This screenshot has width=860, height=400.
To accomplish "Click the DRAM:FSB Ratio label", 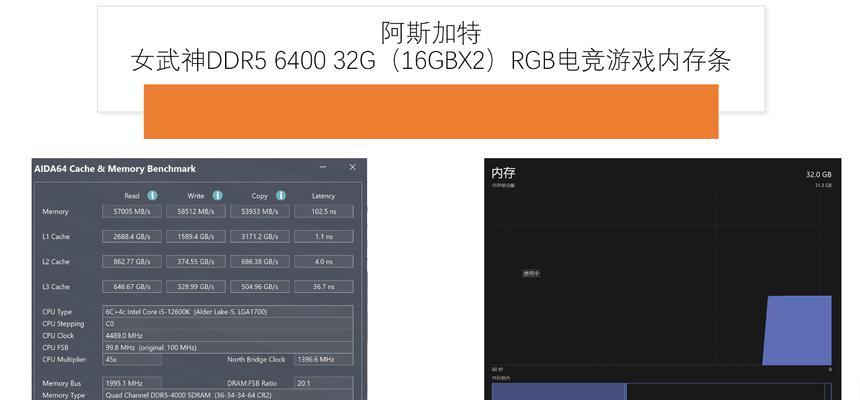I will click(252, 383).
